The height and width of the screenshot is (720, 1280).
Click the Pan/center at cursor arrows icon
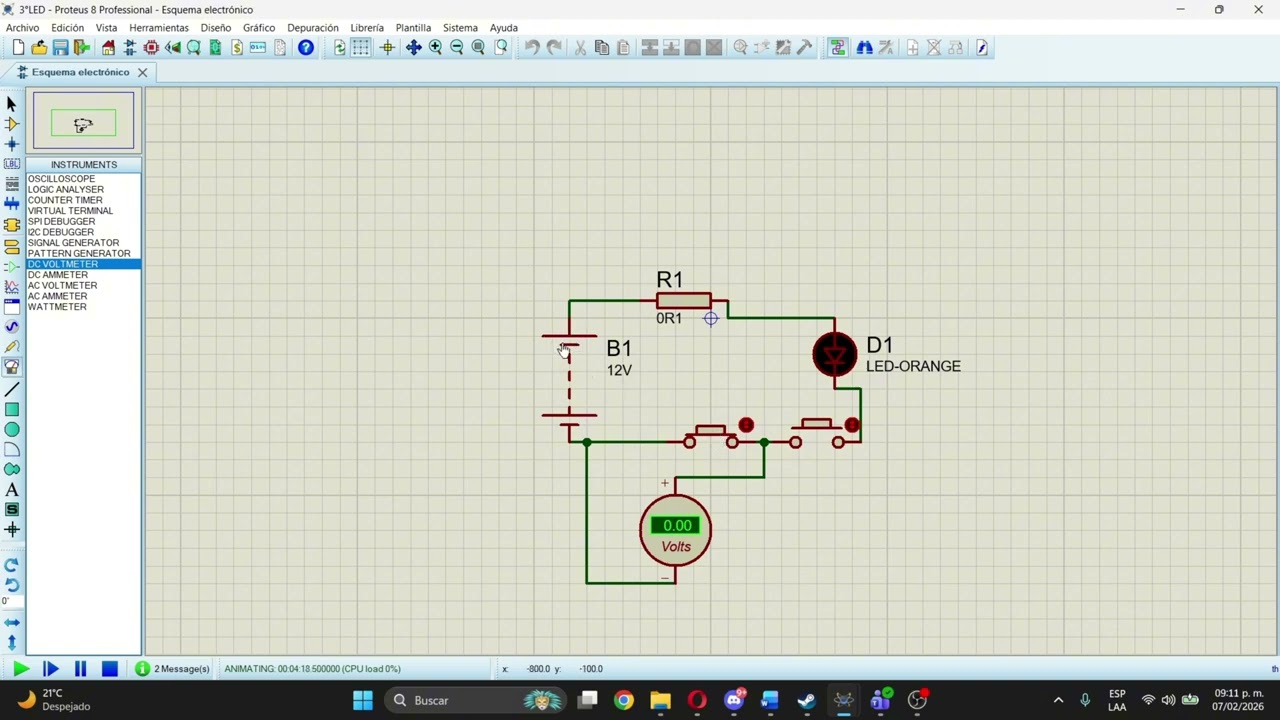[x=413, y=48]
